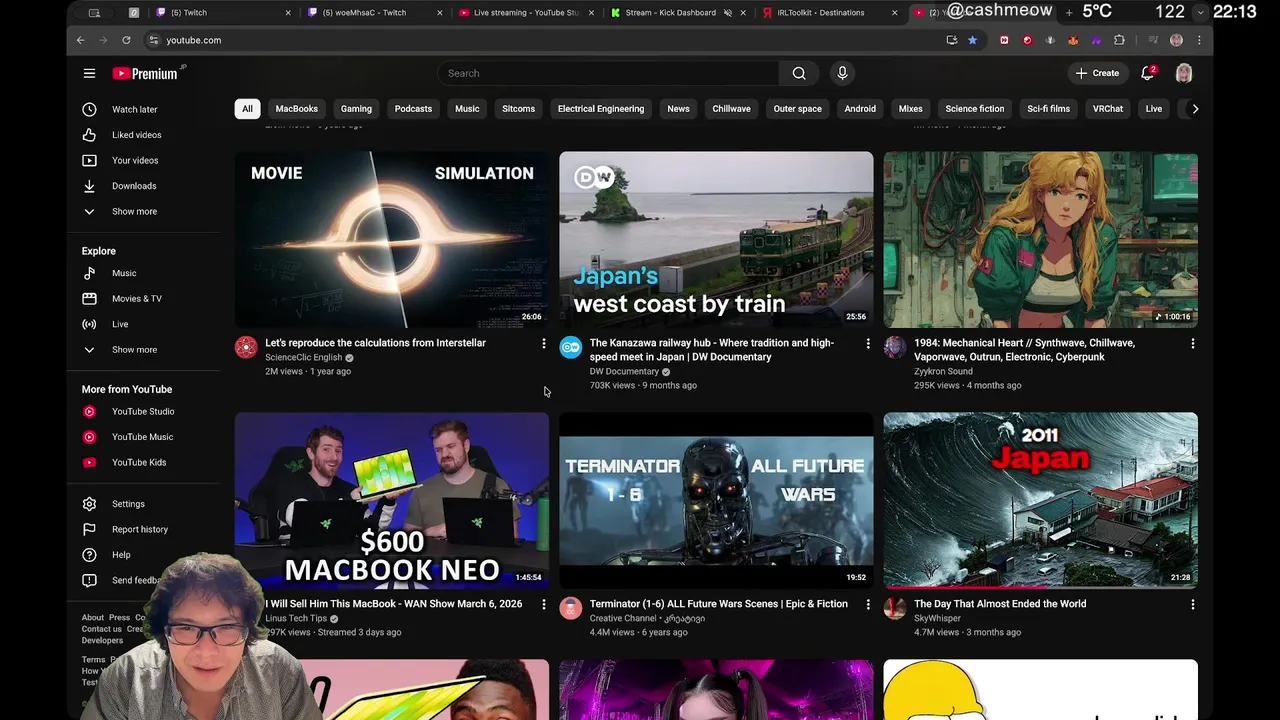This screenshot has height=720, width=1280.
Task: Click the search magnifier button
Action: (799, 73)
